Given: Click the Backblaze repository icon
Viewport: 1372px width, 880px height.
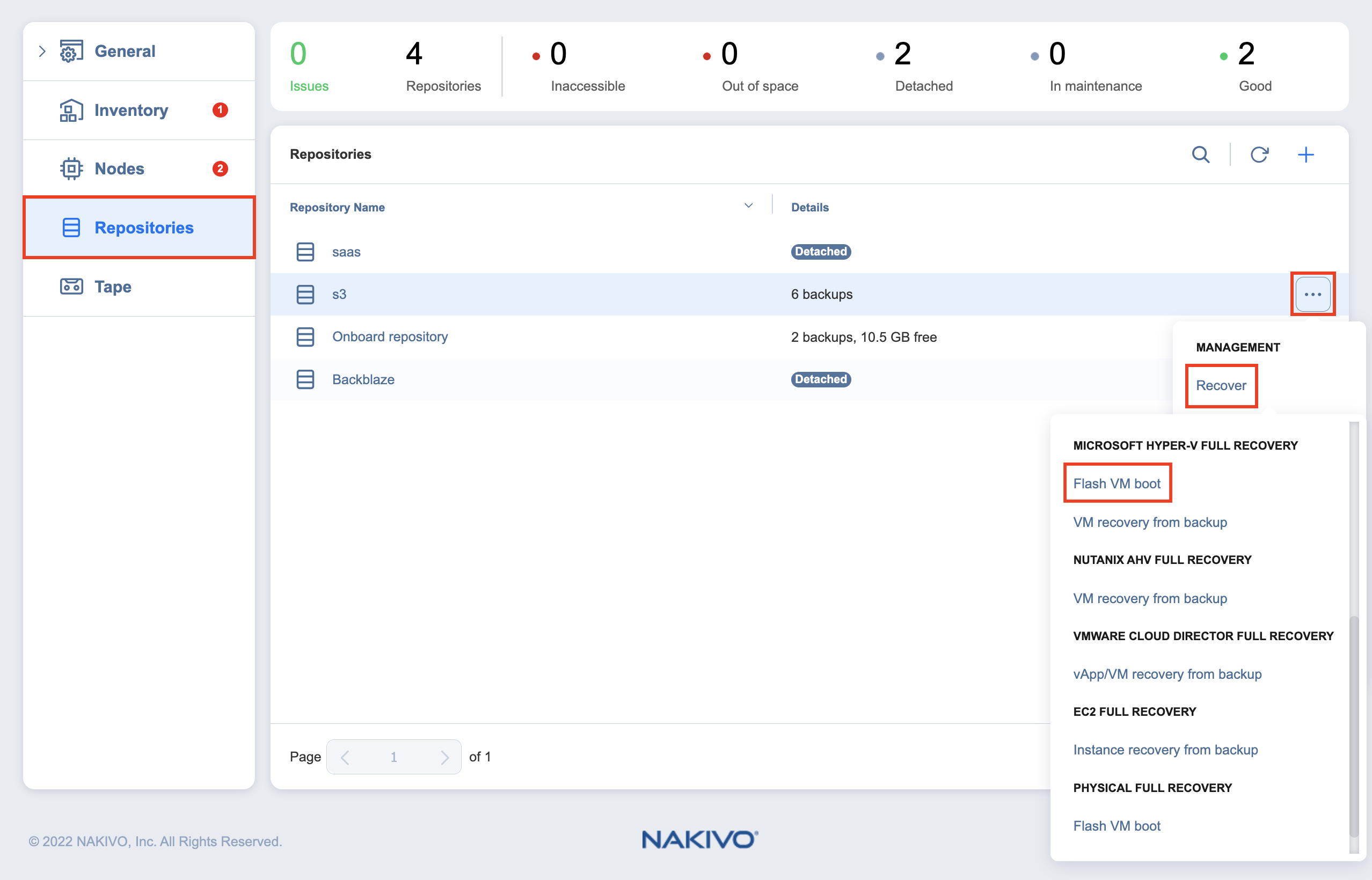Looking at the screenshot, I should point(305,379).
